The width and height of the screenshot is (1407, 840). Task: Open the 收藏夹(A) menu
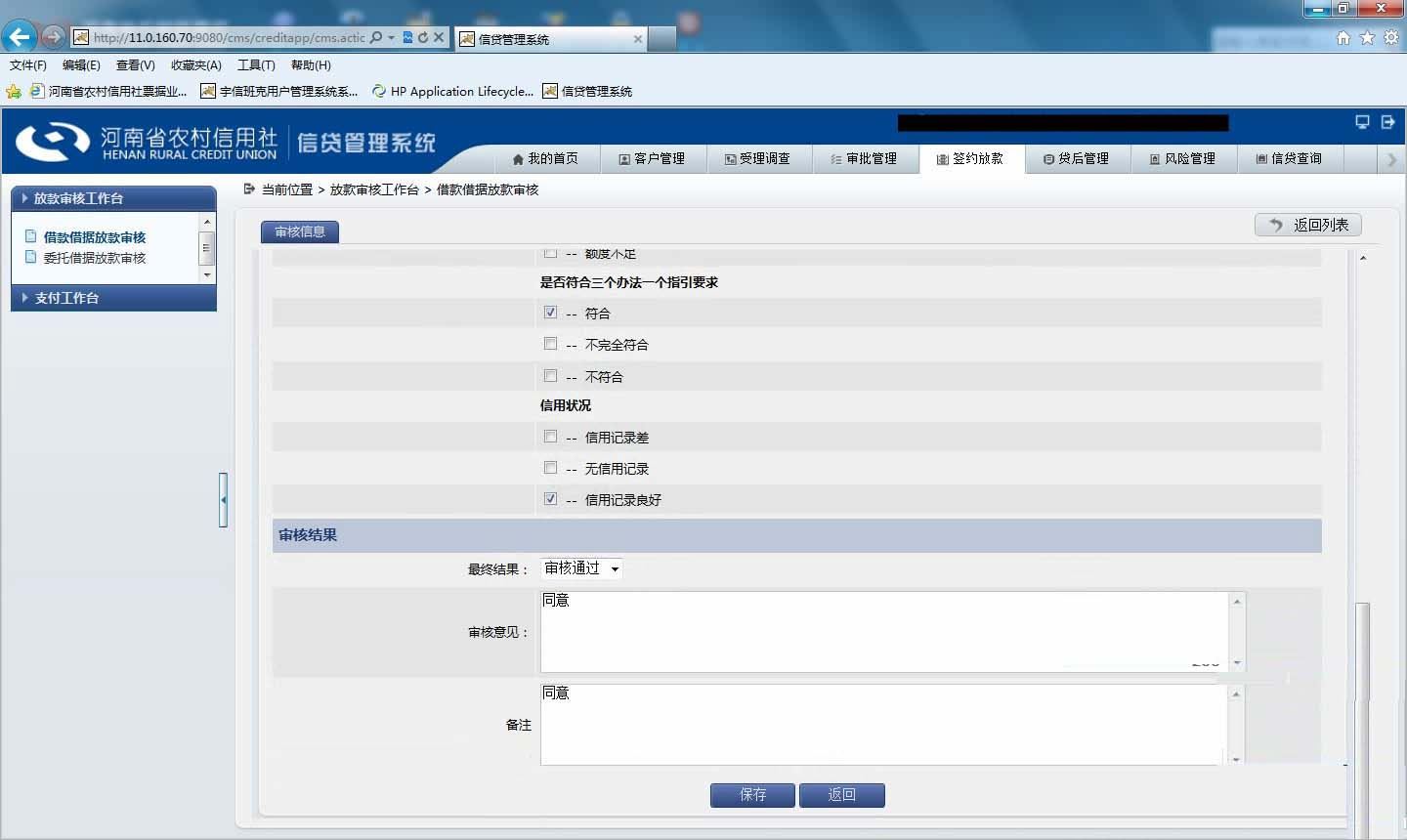click(196, 65)
